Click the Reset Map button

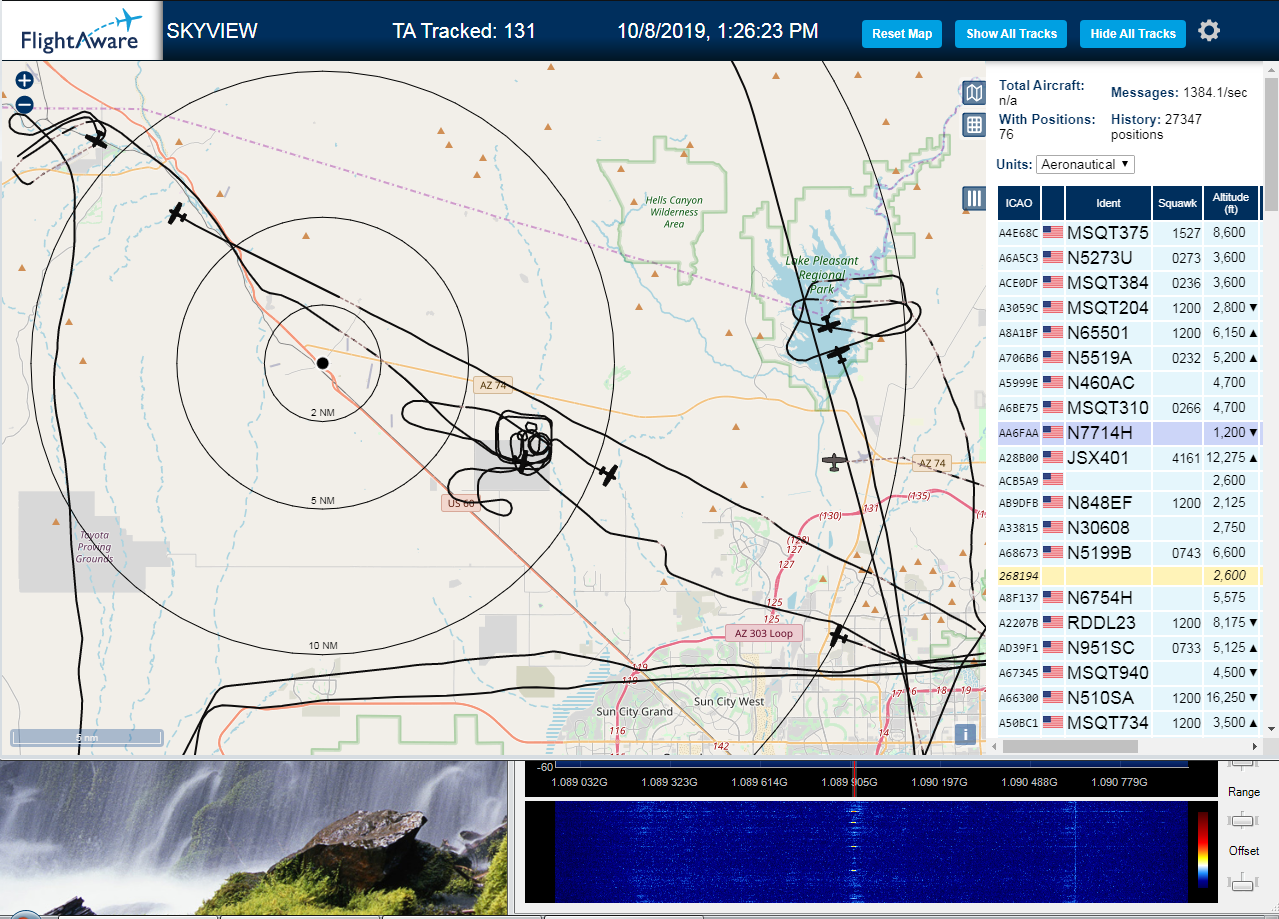[902, 33]
